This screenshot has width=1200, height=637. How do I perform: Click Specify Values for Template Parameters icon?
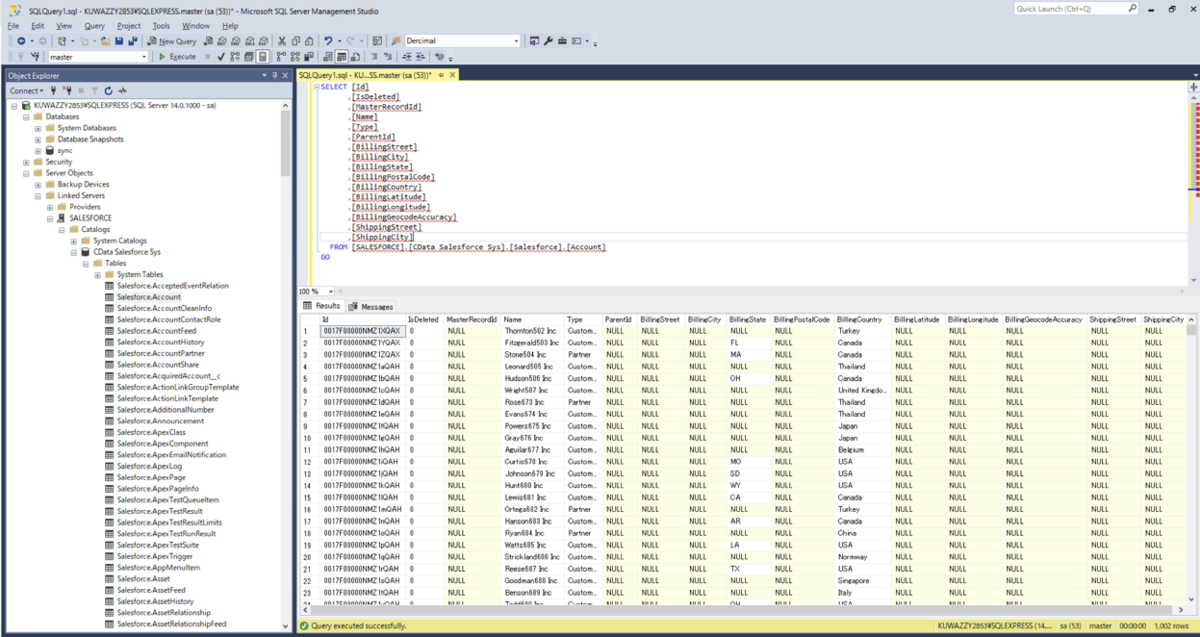[439, 57]
